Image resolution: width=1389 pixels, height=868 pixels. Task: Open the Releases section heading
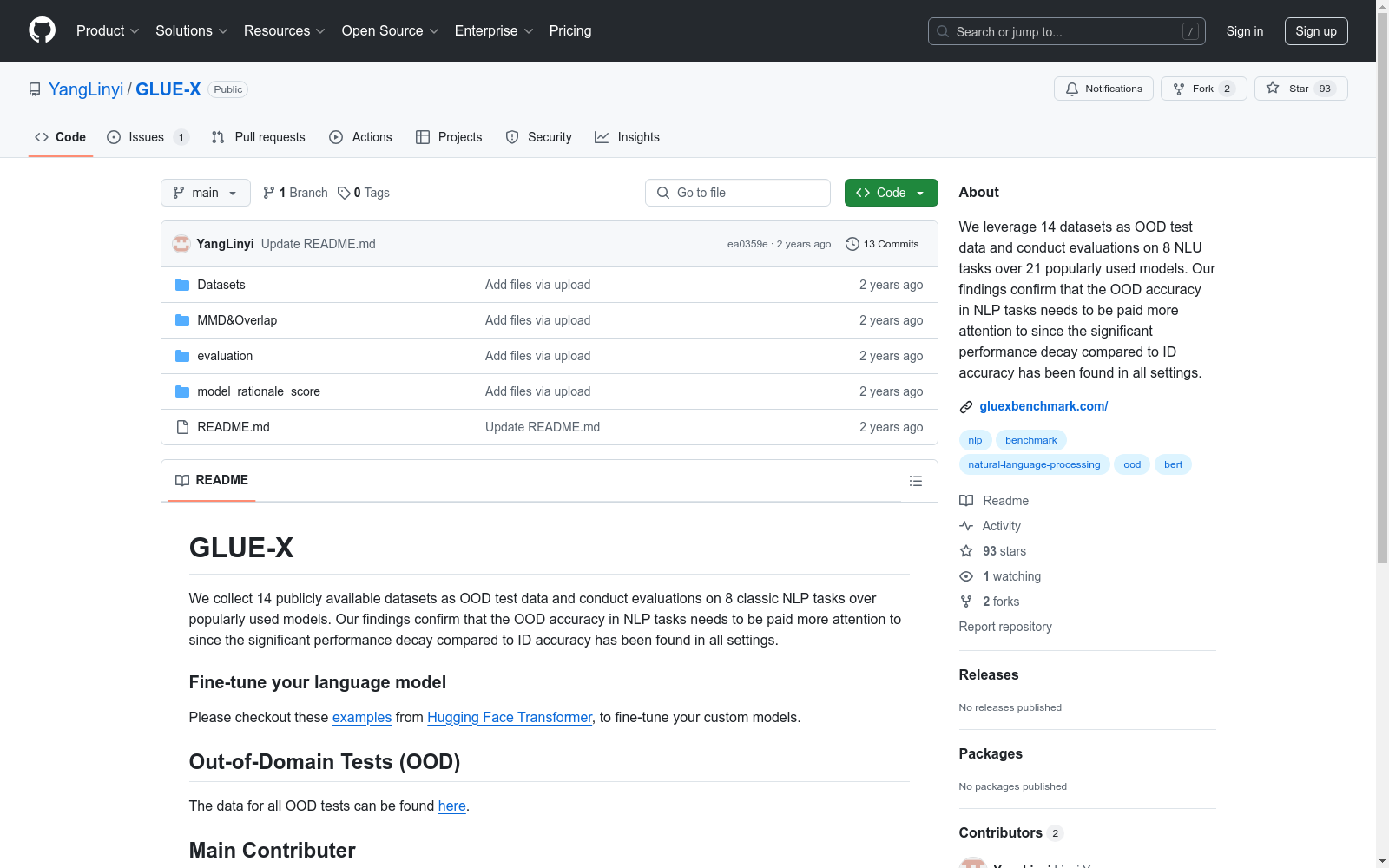(x=989, y=674)
